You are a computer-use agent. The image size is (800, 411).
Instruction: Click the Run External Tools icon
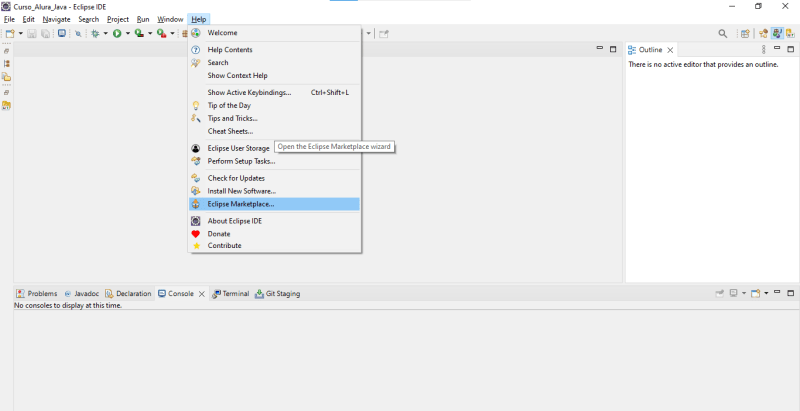point(162,34)
